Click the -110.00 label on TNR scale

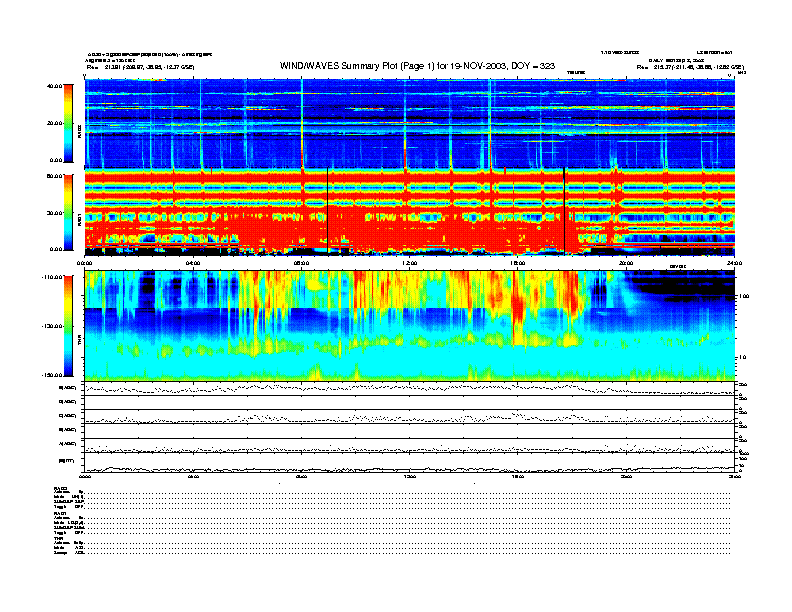(x=52, y=277)
